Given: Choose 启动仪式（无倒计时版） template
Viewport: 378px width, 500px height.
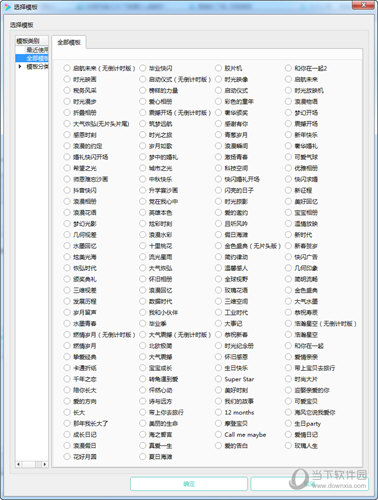Looking at the screenshot, I should click(x=143, y=79).
